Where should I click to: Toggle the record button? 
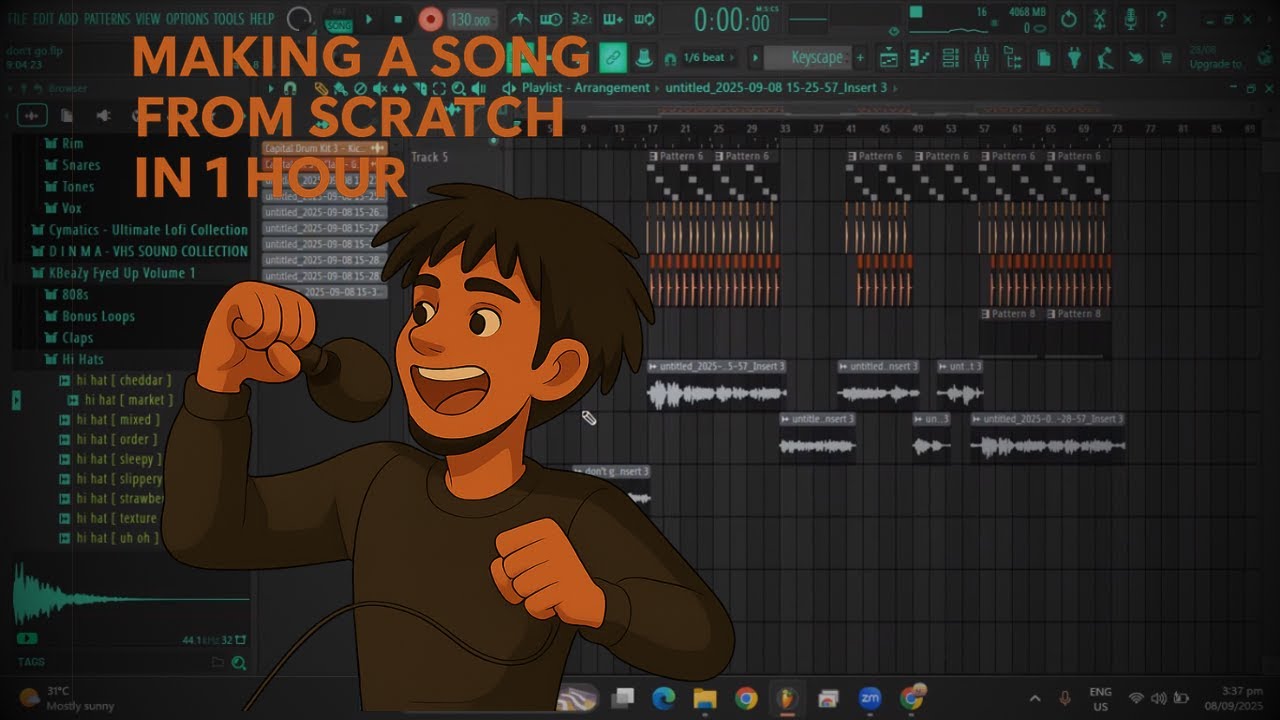pos(430,19)
